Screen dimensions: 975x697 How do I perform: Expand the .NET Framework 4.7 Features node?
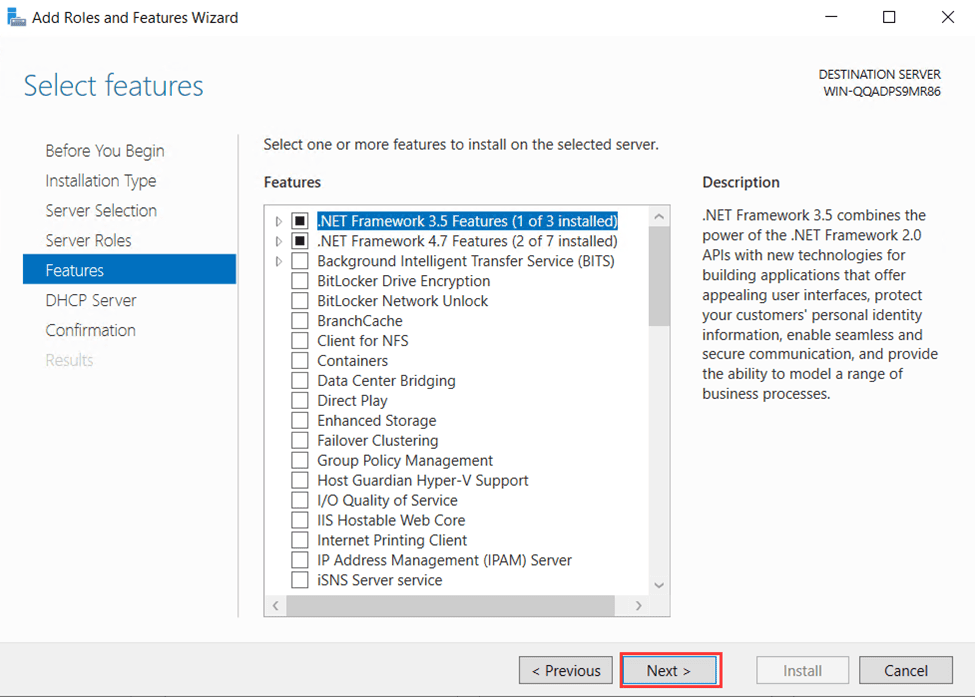pyautogui.click(x=279, y=241)
